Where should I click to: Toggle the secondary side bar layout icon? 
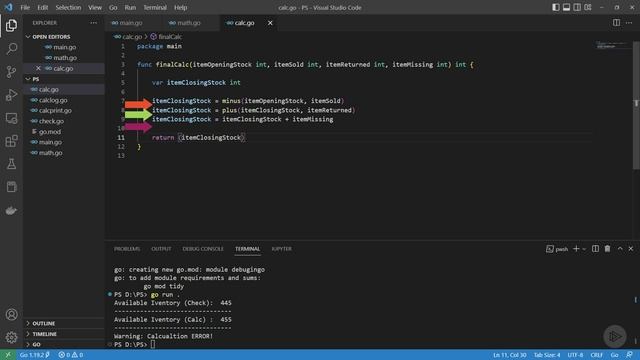tap(577, 7)
